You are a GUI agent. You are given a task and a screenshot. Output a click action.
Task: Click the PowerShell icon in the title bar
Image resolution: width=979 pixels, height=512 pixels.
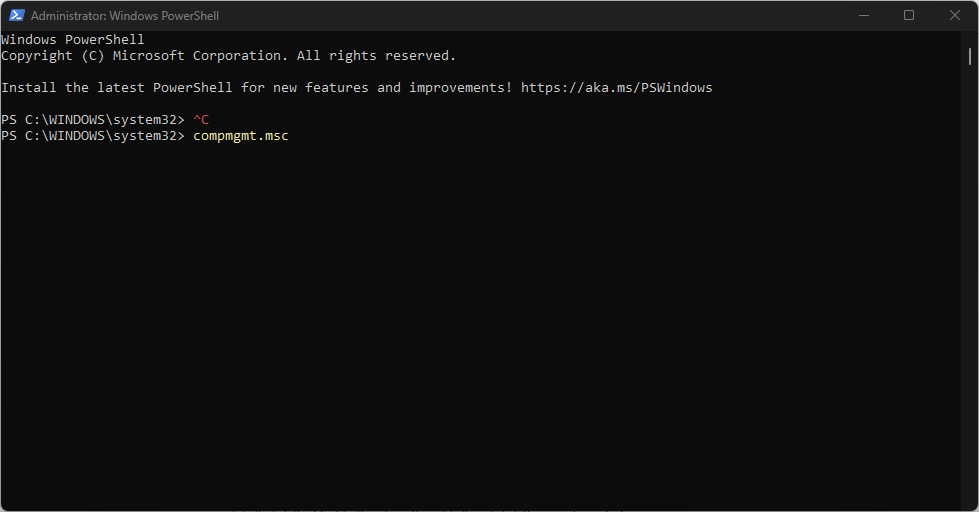pyautogui.click(x=17, y=16)
